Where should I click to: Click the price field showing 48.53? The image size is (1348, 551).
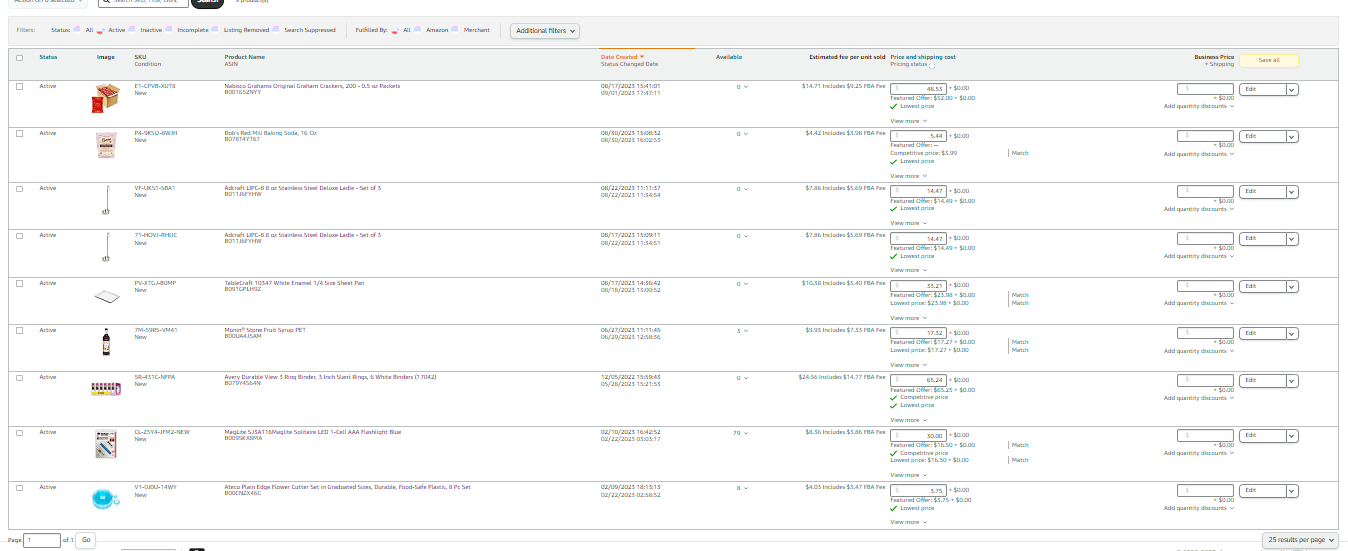[x=918, y=89]
